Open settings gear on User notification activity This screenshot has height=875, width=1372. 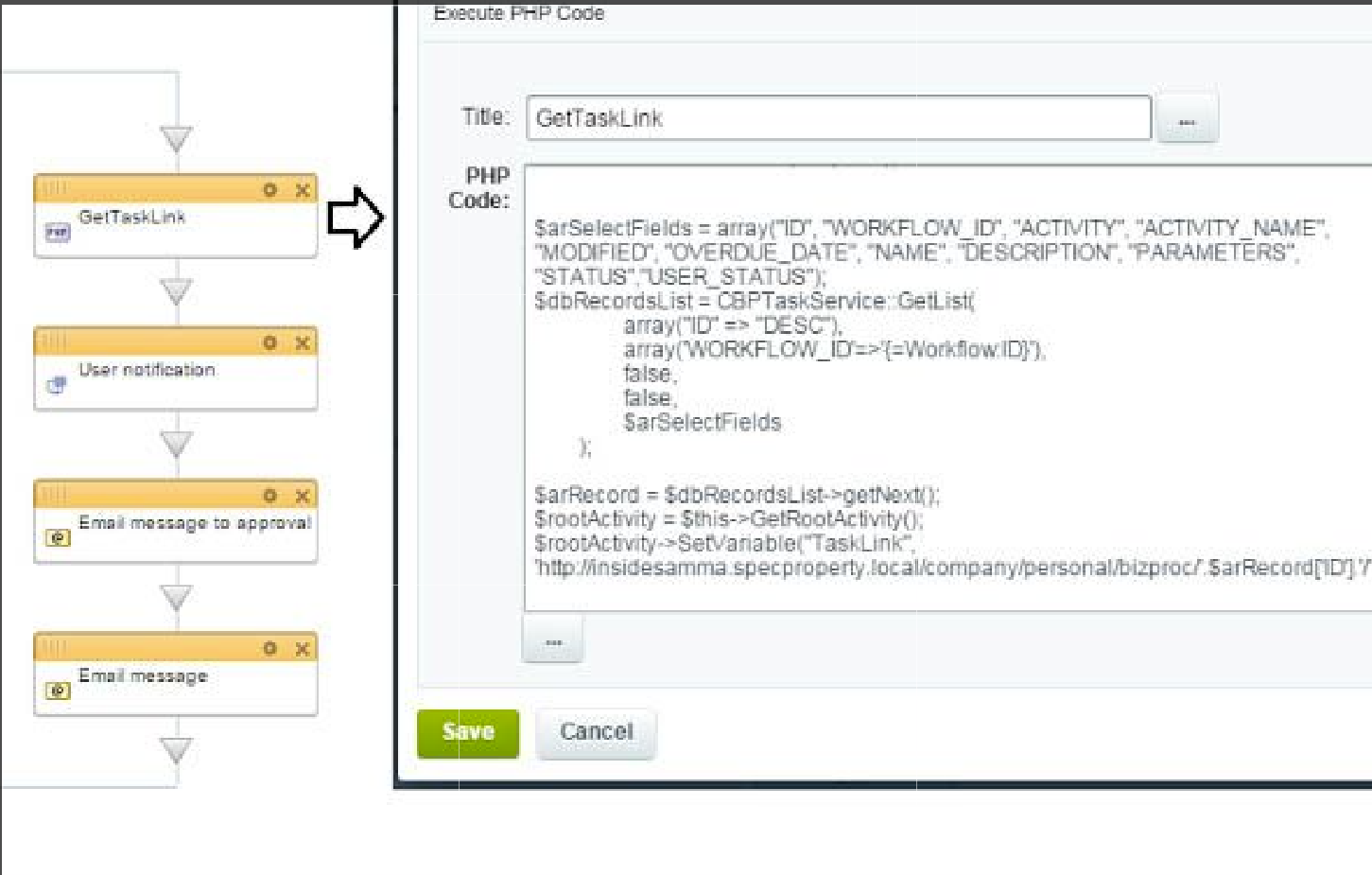click(270, 342)
